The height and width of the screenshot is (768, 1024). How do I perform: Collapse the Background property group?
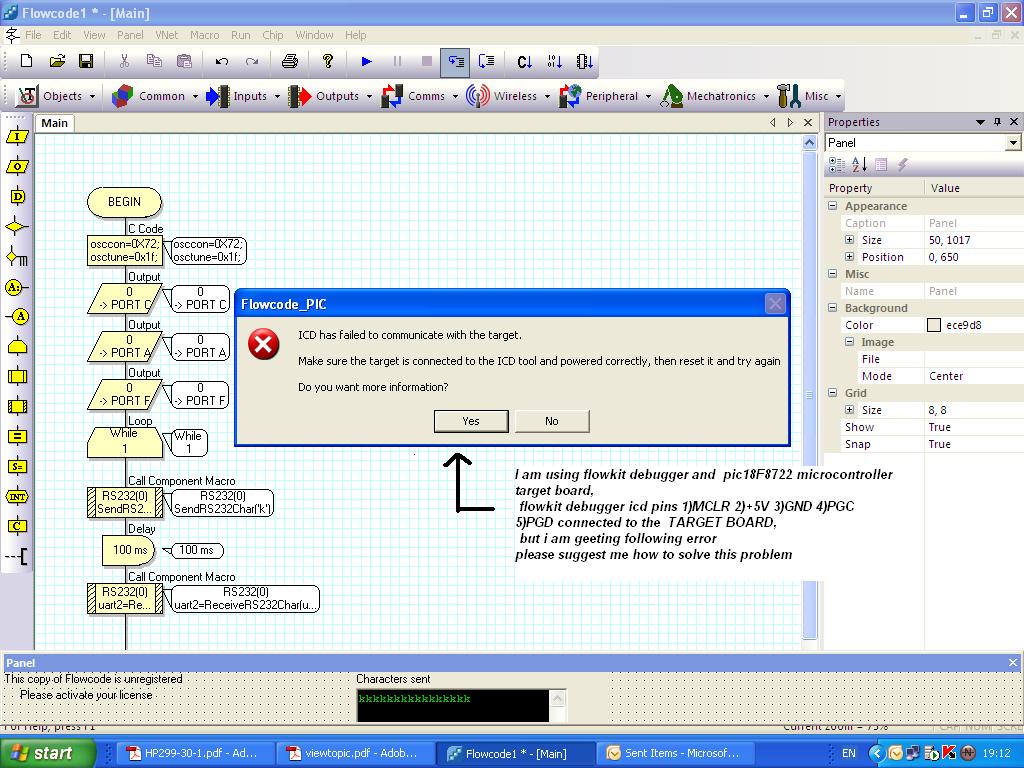click(833, 308)
